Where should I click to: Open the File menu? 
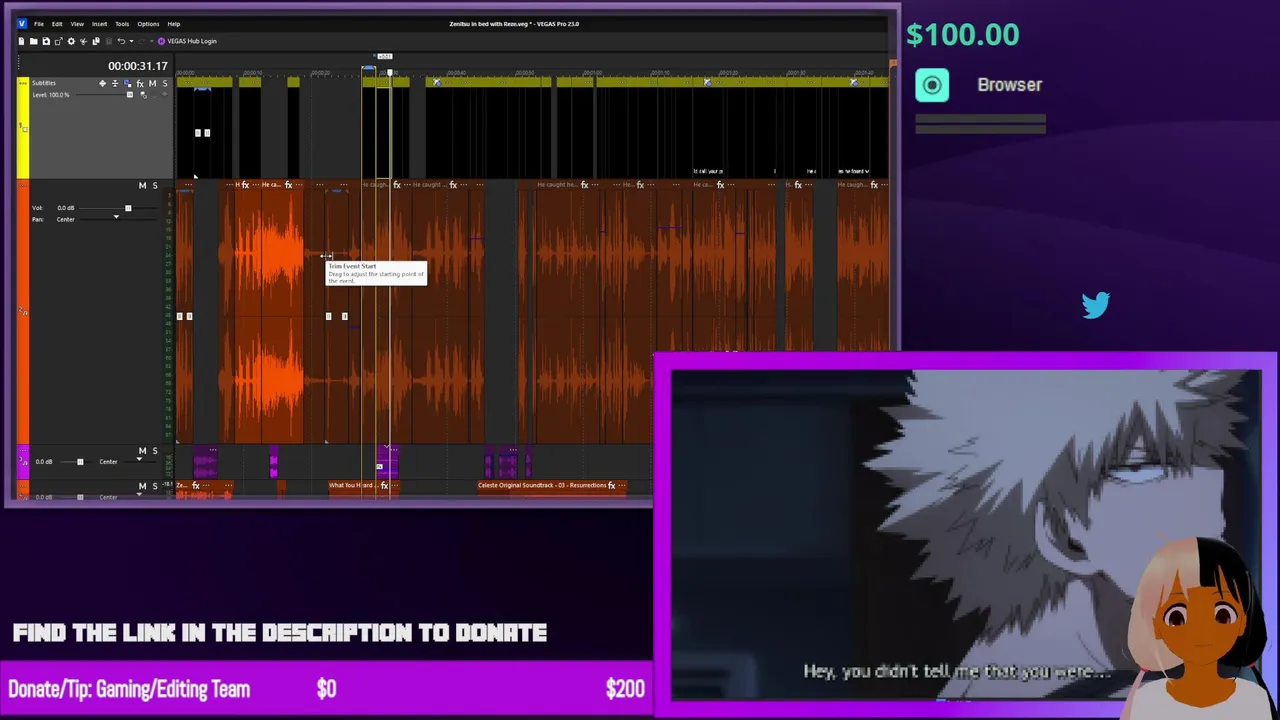click(39, 23)
